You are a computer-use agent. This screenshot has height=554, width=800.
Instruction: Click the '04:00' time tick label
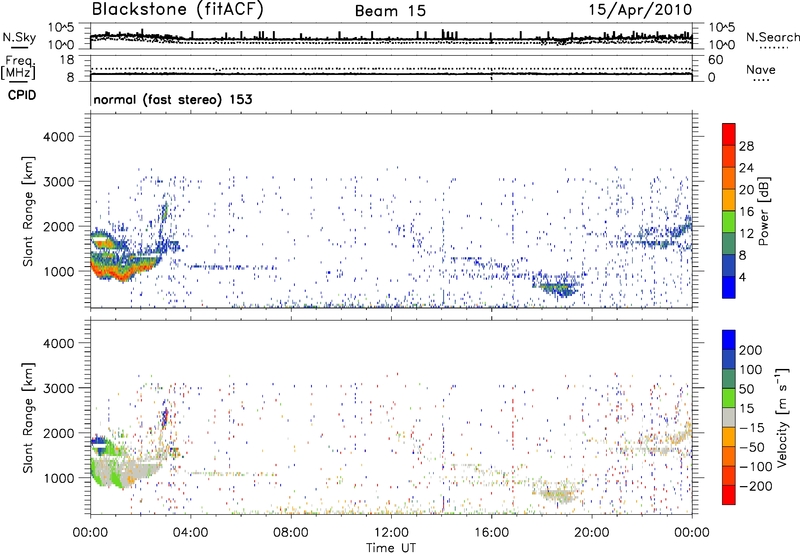190,533
